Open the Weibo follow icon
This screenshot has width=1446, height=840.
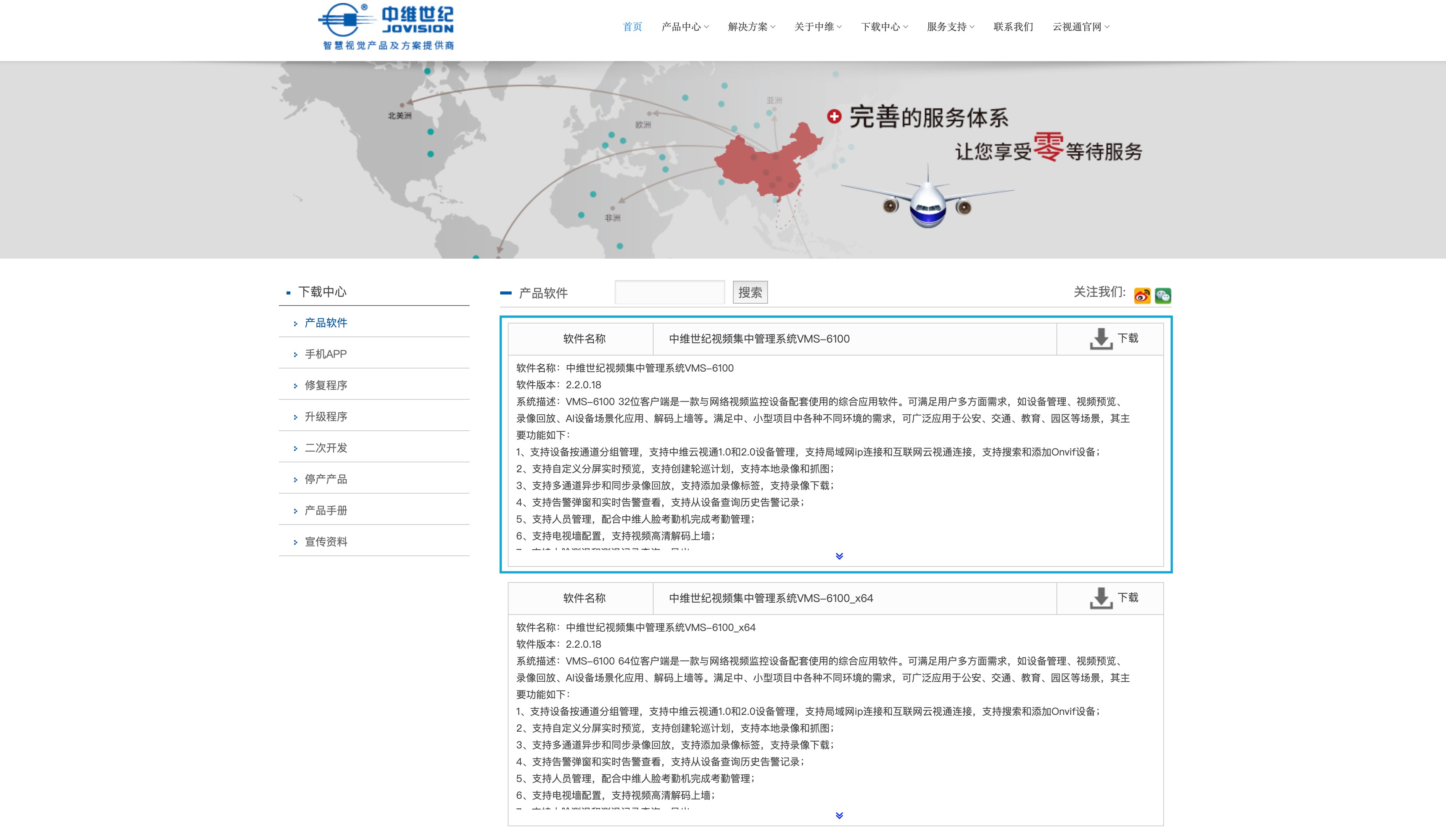coord(1142,296)
